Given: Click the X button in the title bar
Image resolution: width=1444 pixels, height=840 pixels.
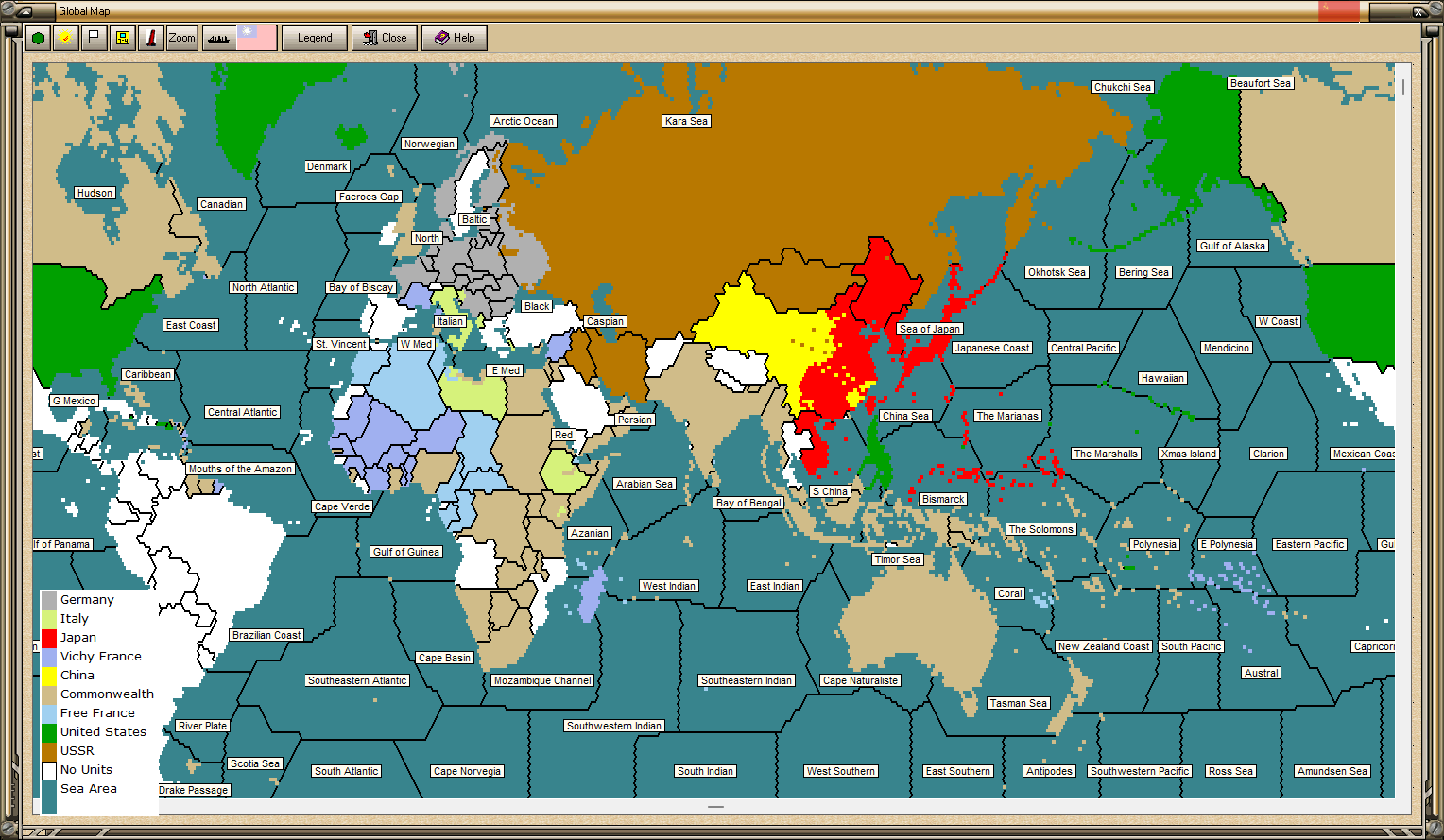Looking at the screenshot, I should pyautogui.click(x=1419, y=11).
